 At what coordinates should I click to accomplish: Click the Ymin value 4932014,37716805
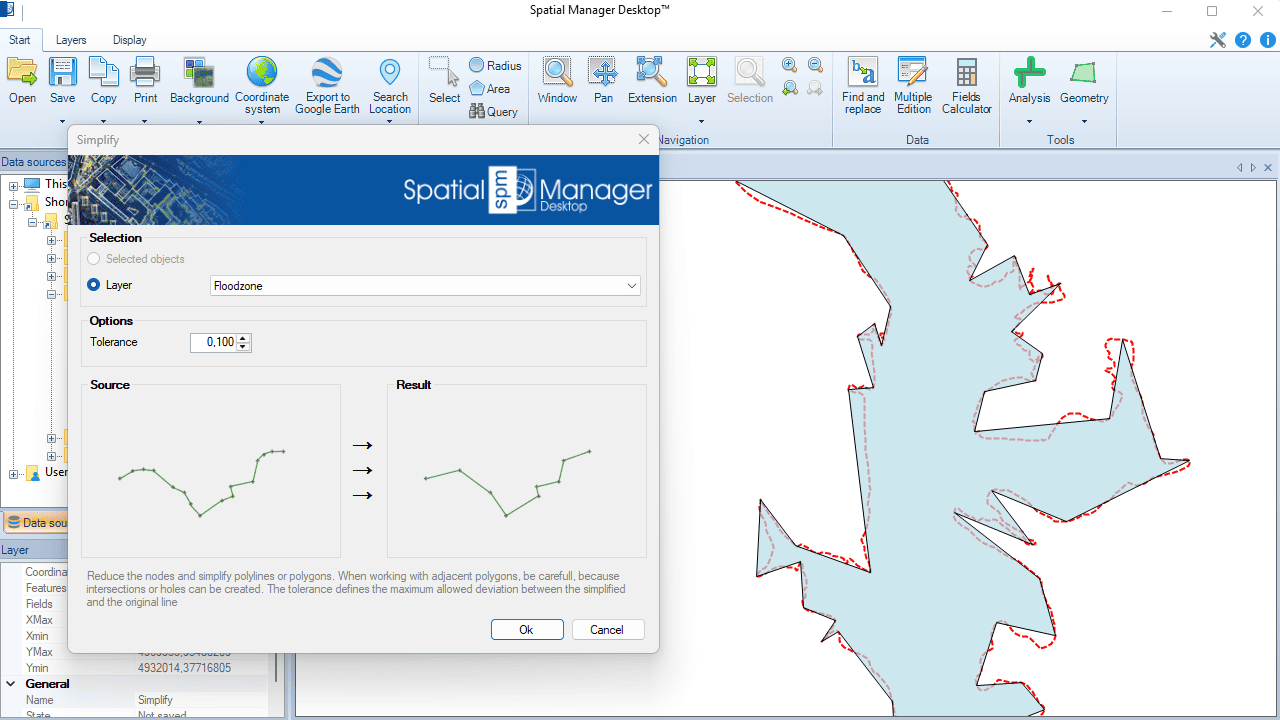(x=184, y=668)
